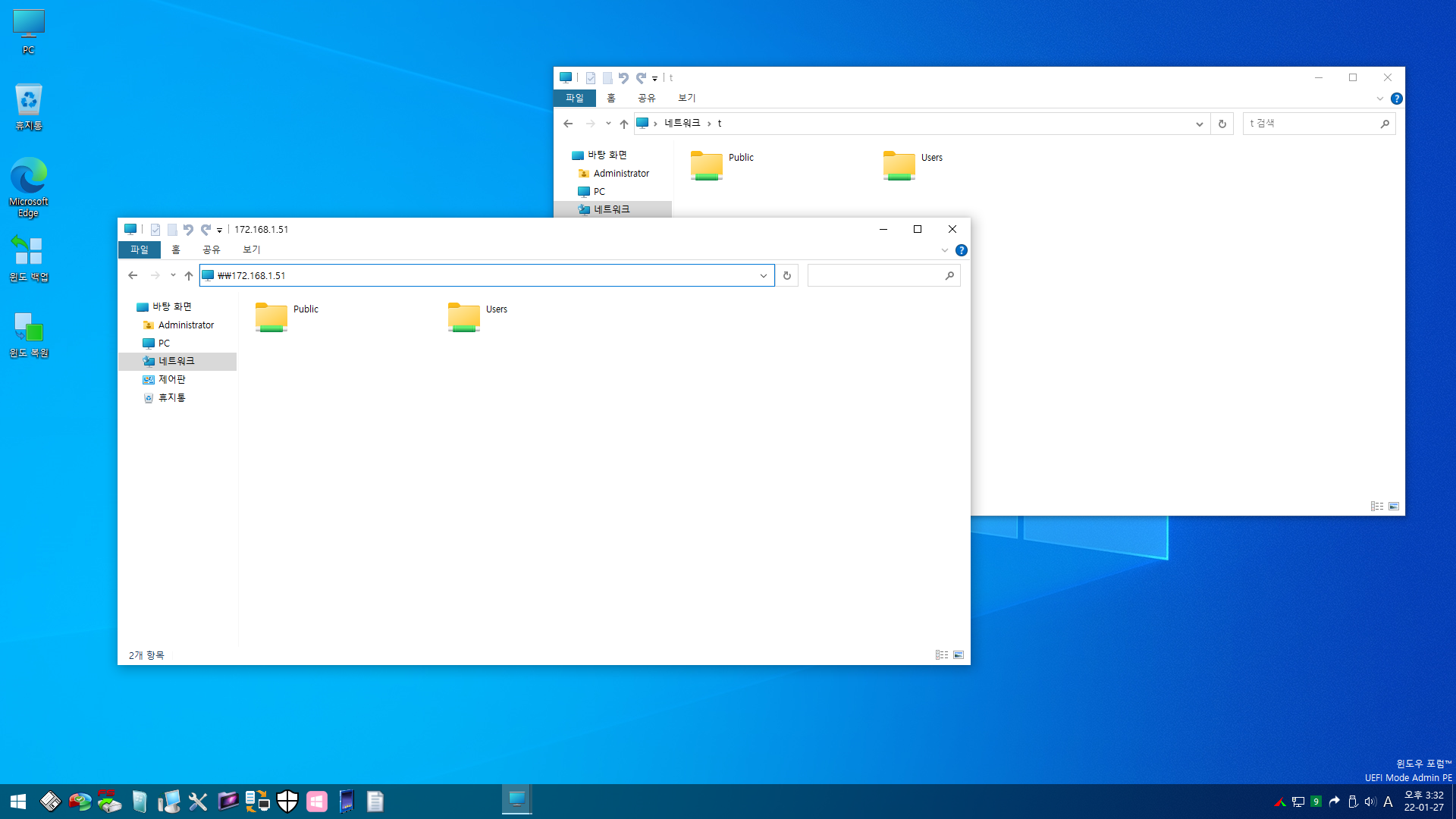Click search magnifier in 172.168.1.51 window
This screenshot has height=819, width=1456.
[949, 275]
